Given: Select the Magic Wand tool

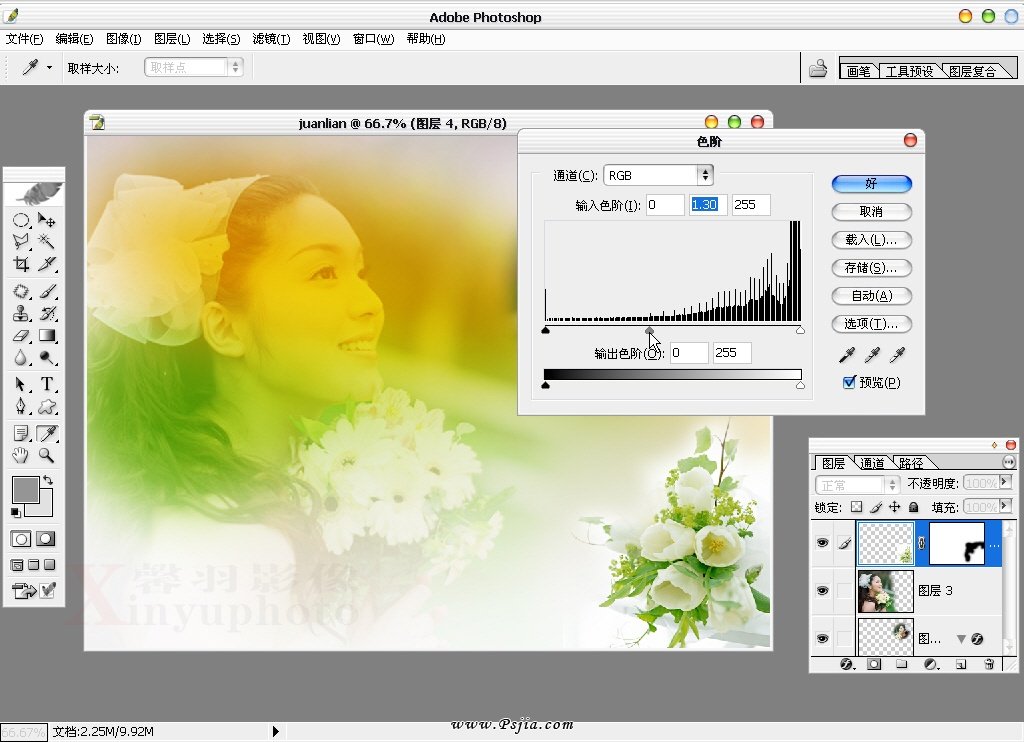Looking at the screenshot, I should [x=46, y=242].
